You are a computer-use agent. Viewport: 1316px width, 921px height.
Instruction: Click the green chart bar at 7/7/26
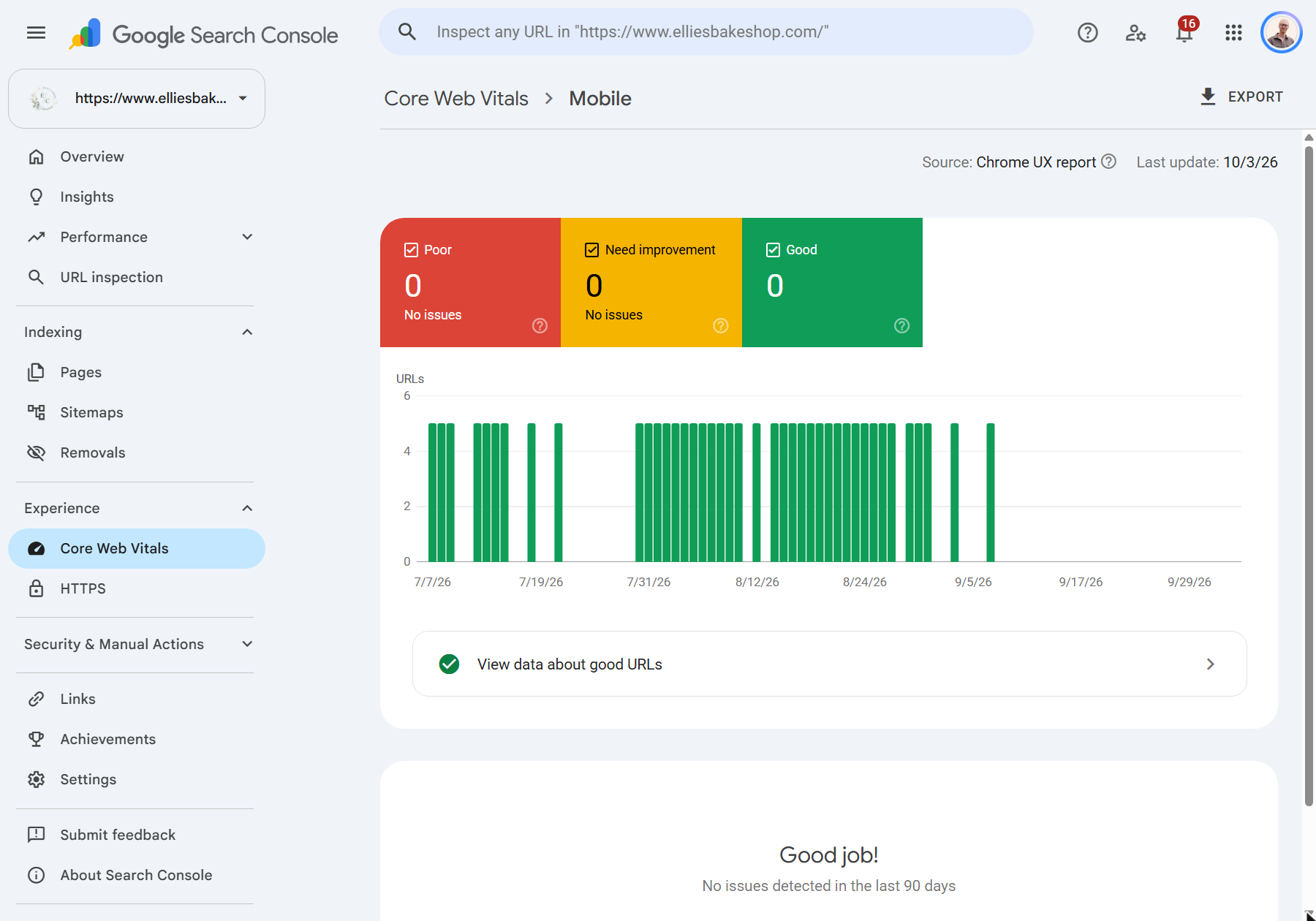432,493
